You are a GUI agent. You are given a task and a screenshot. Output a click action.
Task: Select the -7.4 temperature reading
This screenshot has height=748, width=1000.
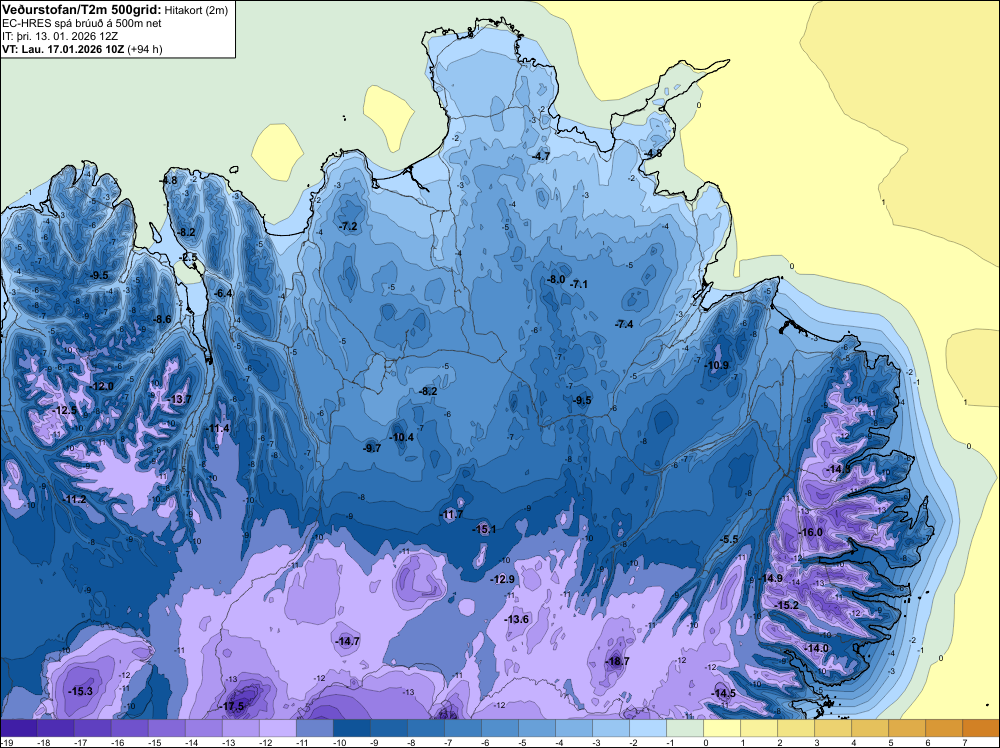(x=624, y=324)
